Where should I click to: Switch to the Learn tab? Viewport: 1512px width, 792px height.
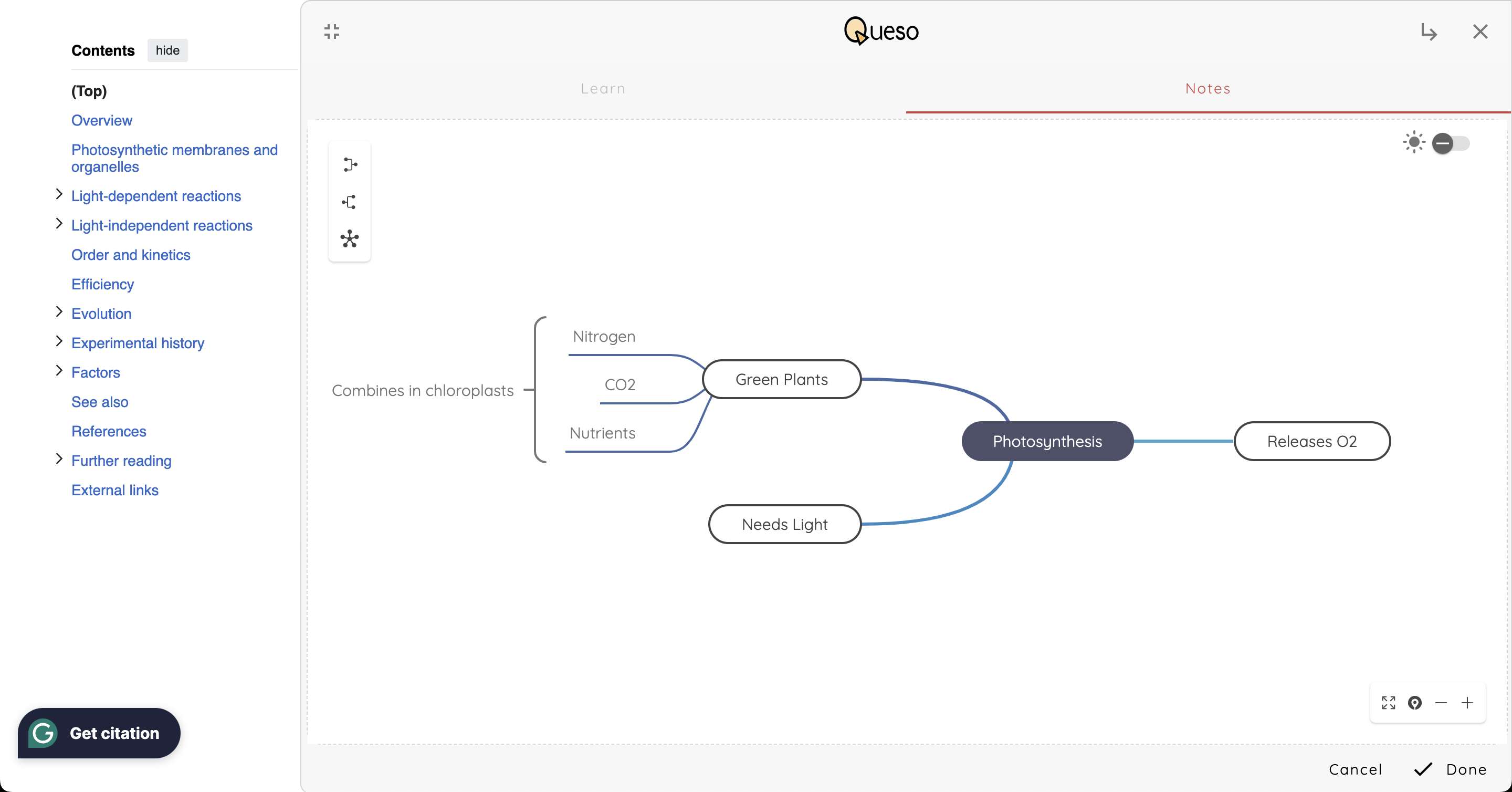(603, 89)
